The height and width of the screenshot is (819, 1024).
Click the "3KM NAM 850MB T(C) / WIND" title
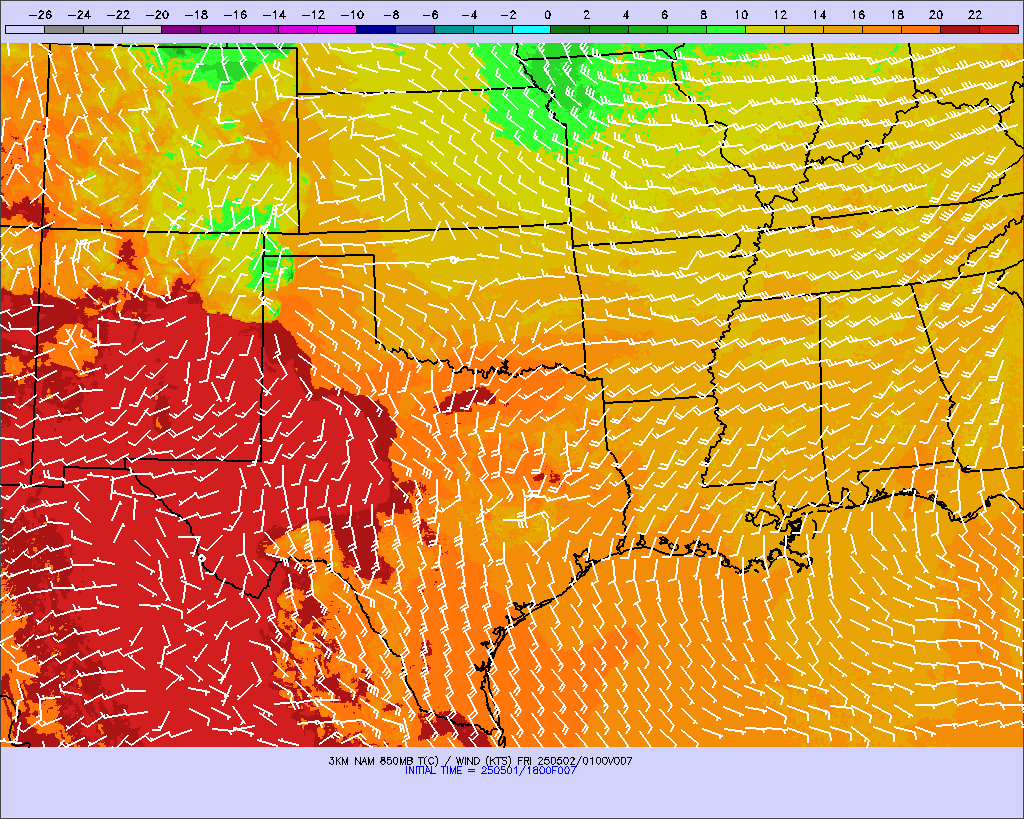pos(403,761)
